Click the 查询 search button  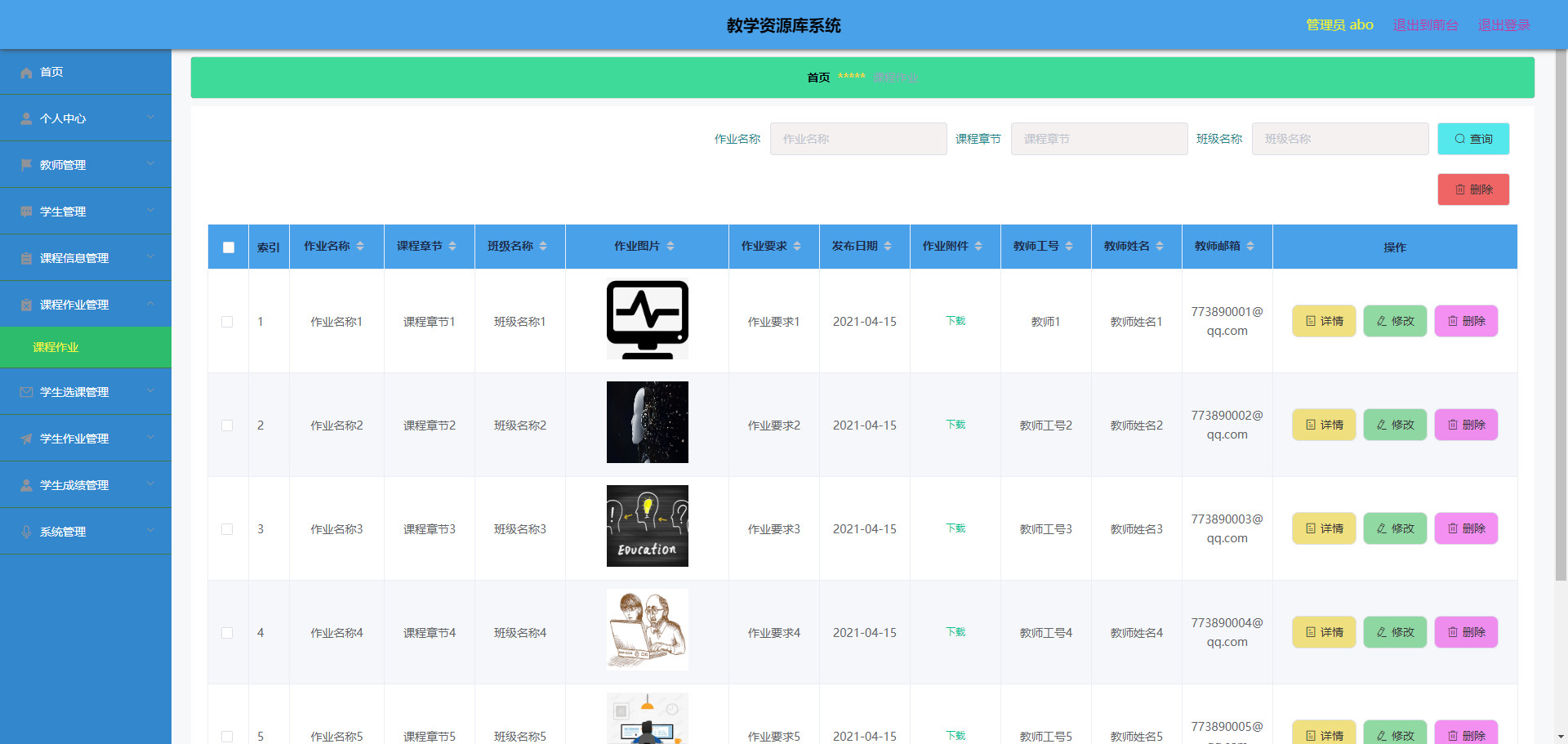pyautogui.click(x=1472, y=139)
